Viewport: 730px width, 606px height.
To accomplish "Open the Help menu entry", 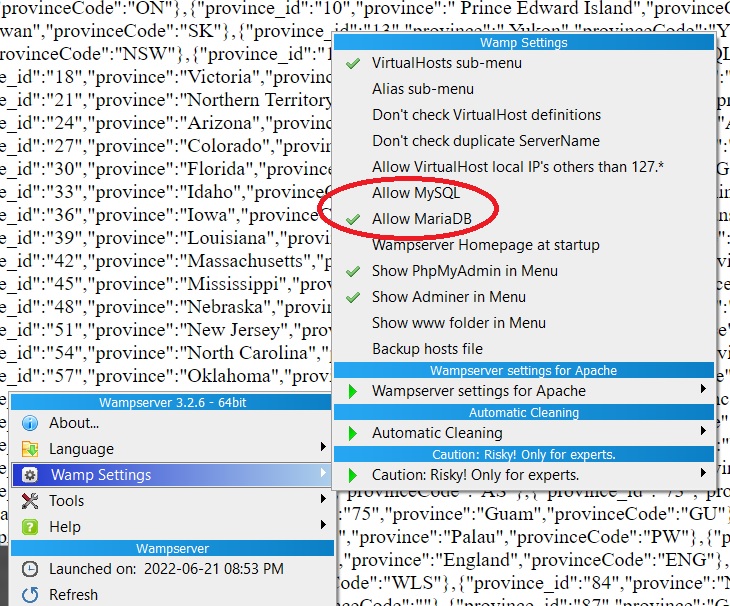I will pyautogui.click(x=172, y=527).
